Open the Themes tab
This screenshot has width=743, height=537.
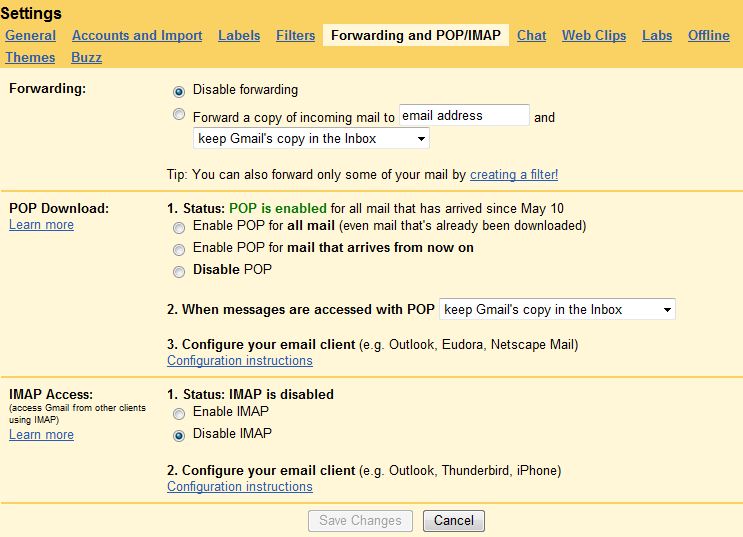click(30, 57)
